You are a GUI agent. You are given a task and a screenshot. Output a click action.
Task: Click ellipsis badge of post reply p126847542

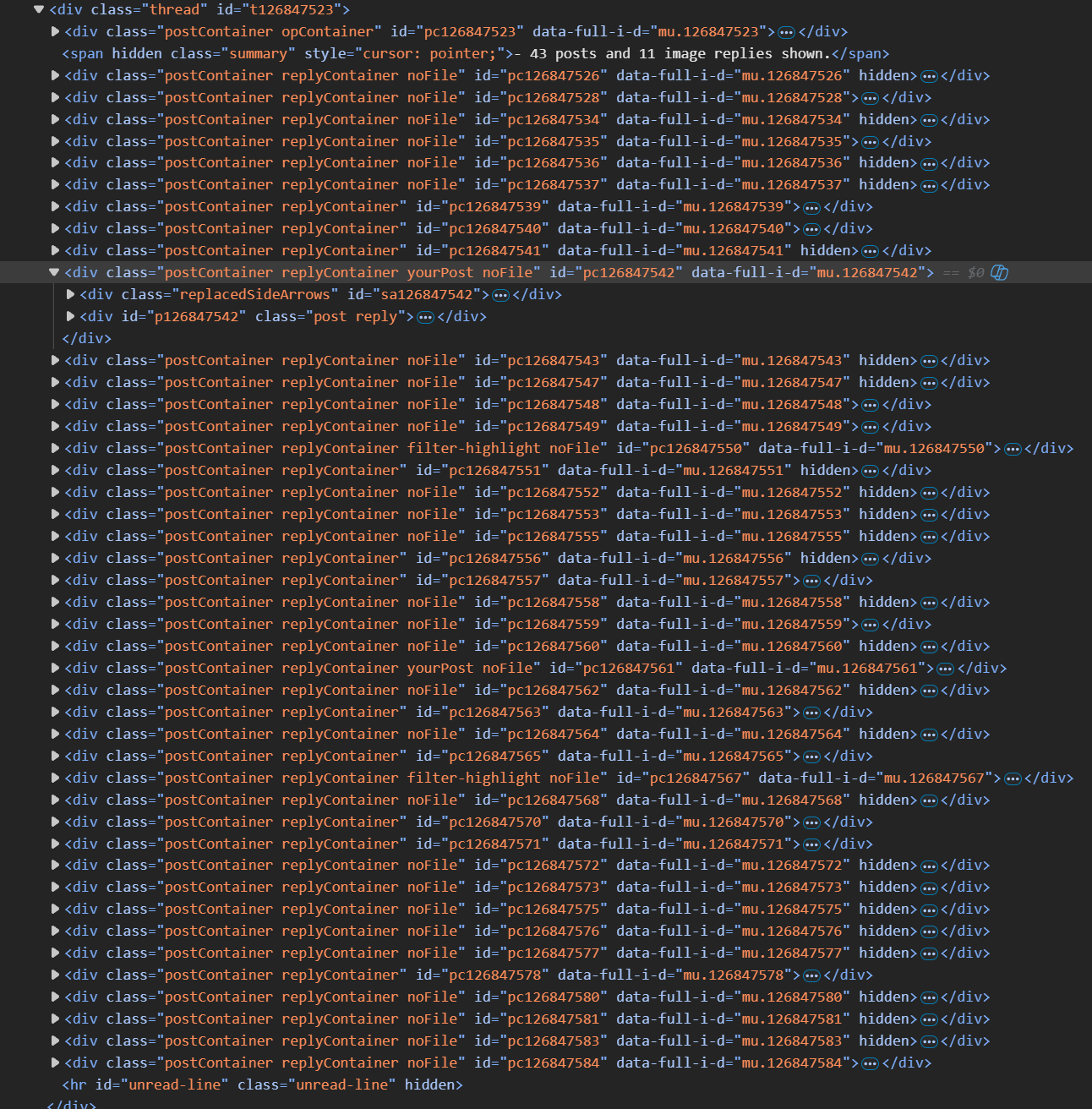click(425, 317)
